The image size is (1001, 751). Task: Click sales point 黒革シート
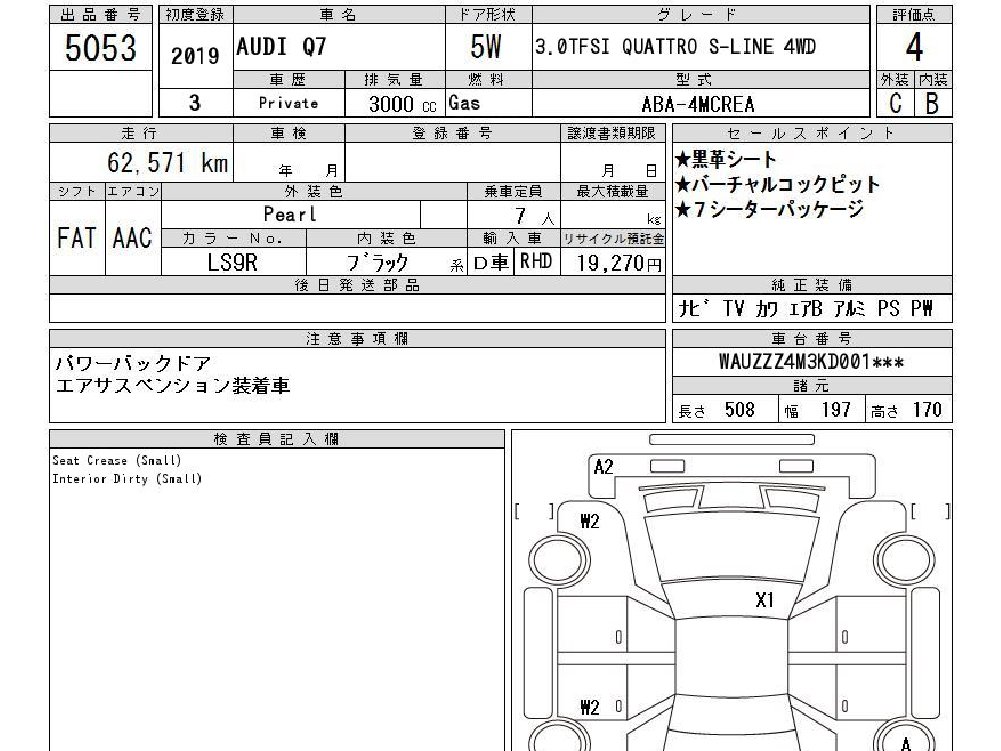click(725, 159)
